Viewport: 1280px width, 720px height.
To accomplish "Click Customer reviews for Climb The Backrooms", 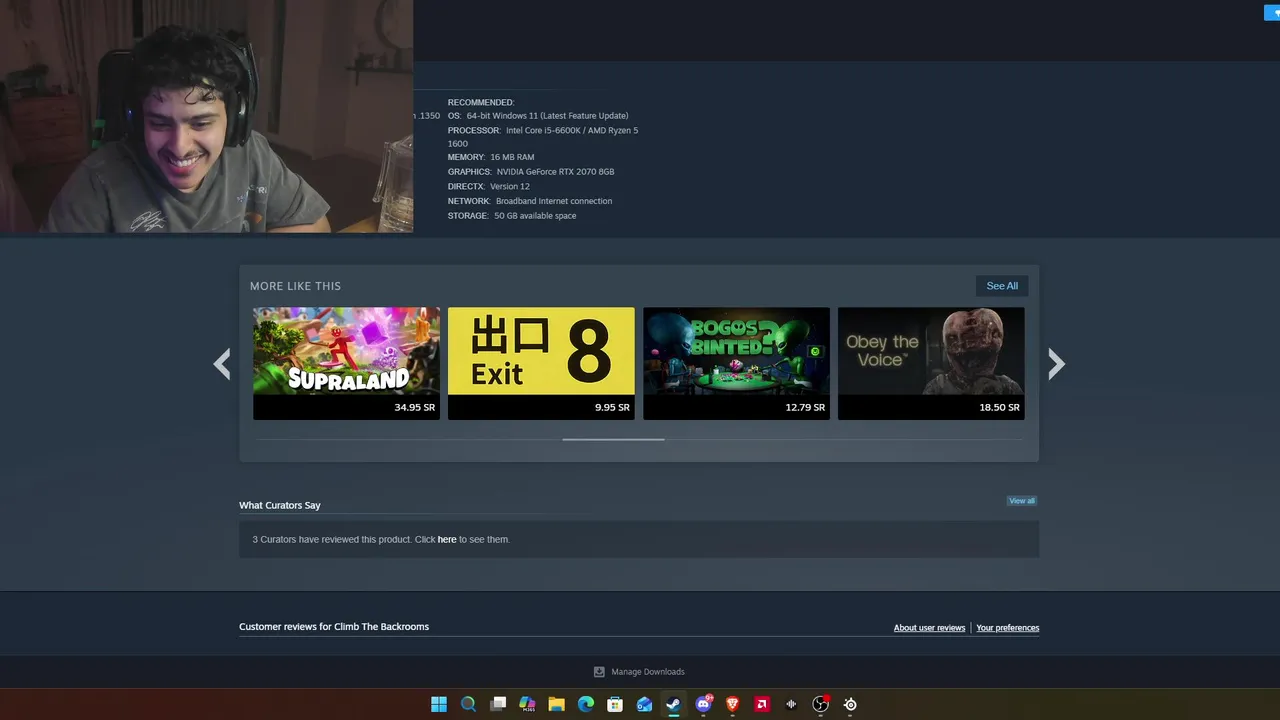I will tap(334, 627).
